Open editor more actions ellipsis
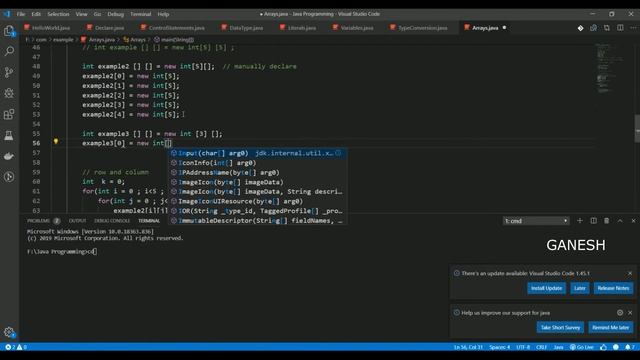Viewport: 640px width, 360px height. click(633, 28)
